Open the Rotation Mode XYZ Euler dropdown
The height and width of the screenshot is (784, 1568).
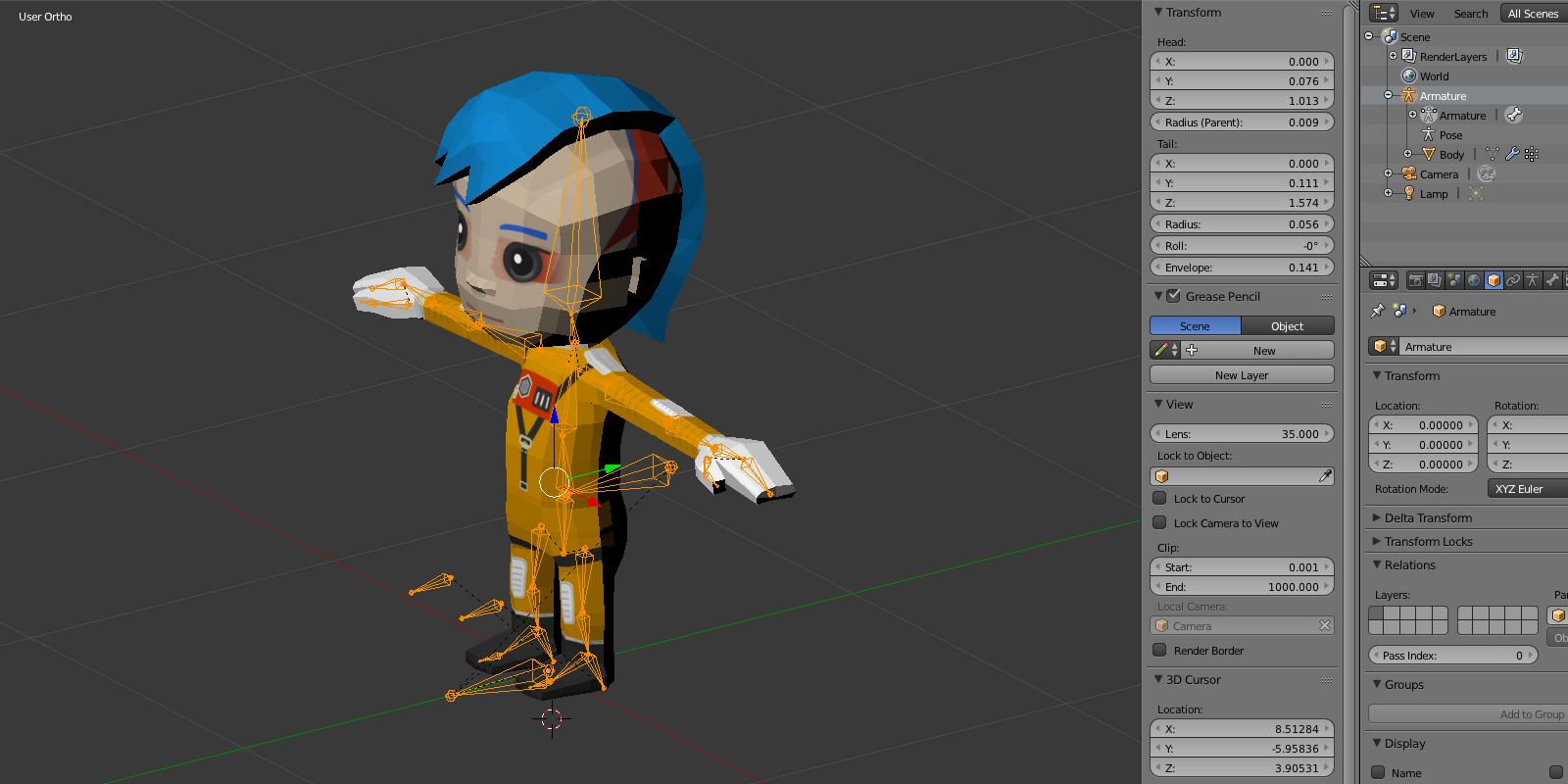pyautogui.click(x=1527, y=488)
